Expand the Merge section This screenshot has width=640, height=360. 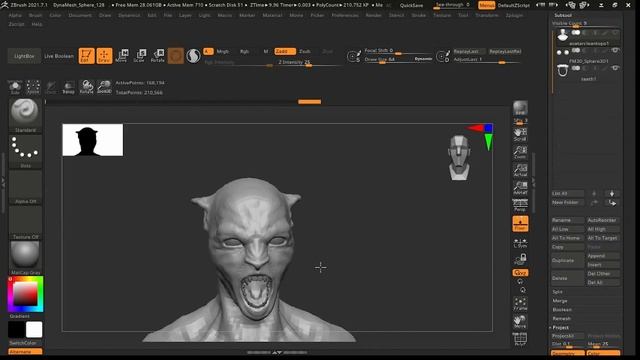click(560, 301)
